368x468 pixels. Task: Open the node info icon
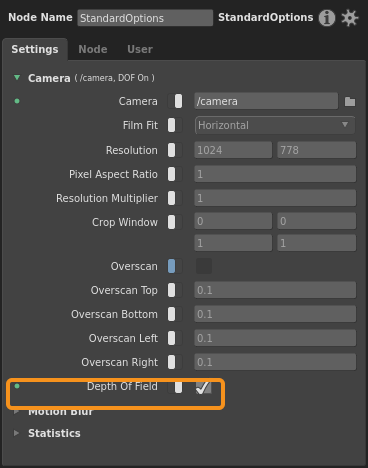(x=326, y=18)
